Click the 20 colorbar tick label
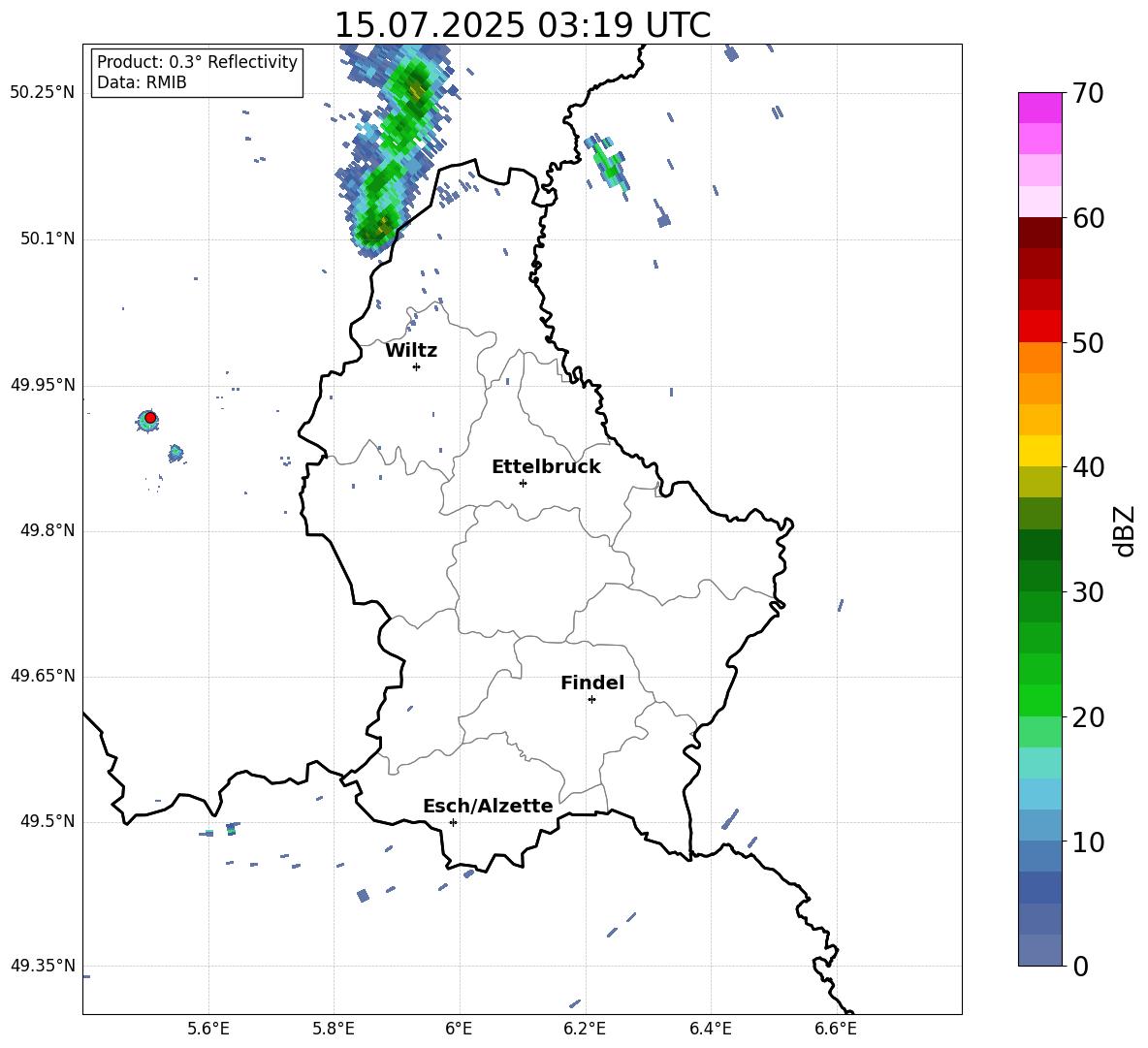This screenshot has width=1148, height=1048. (x=1088, y=717)
